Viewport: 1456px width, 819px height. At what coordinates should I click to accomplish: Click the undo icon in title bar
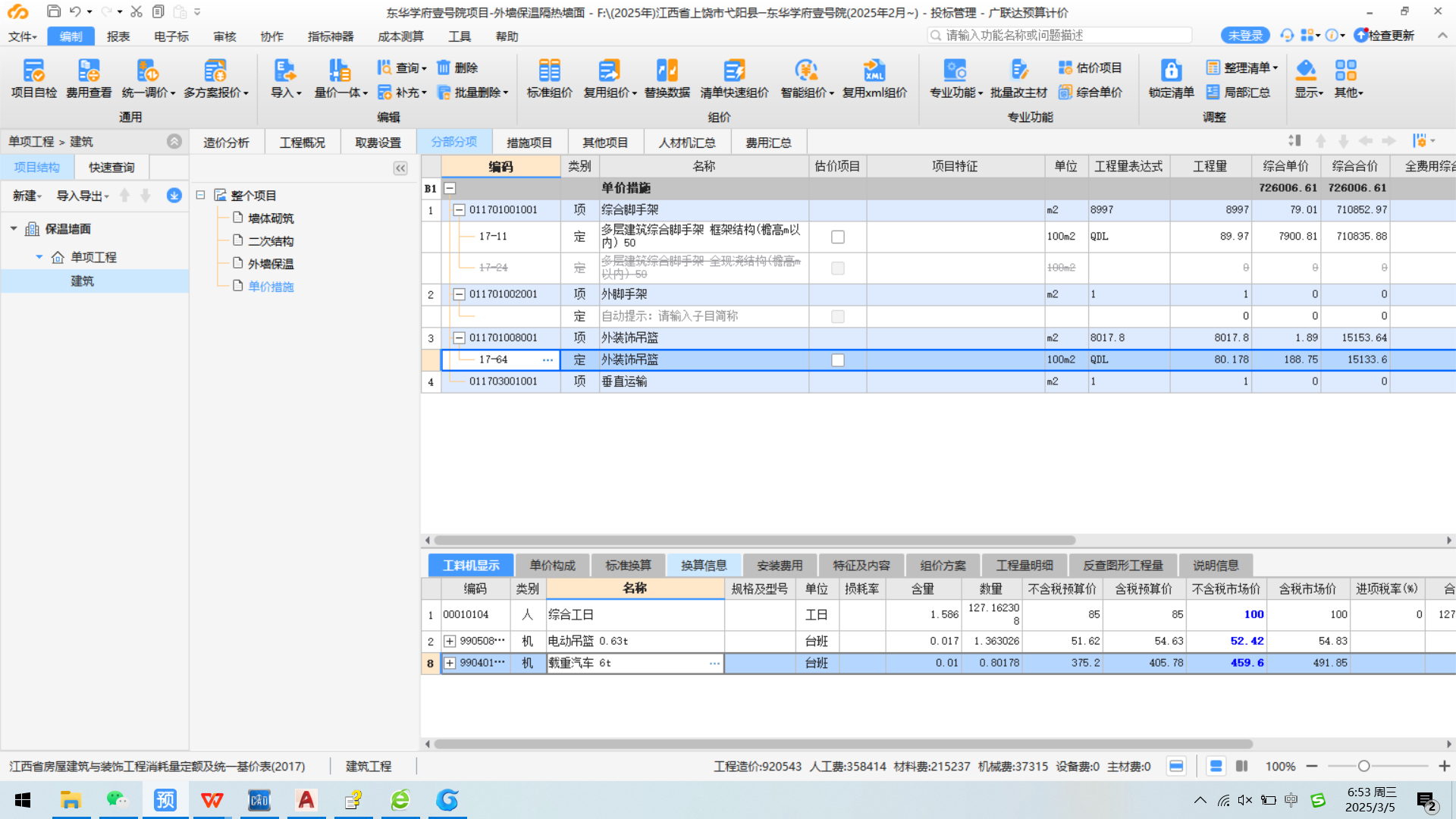pyautogui.click(x=74, y=11)
